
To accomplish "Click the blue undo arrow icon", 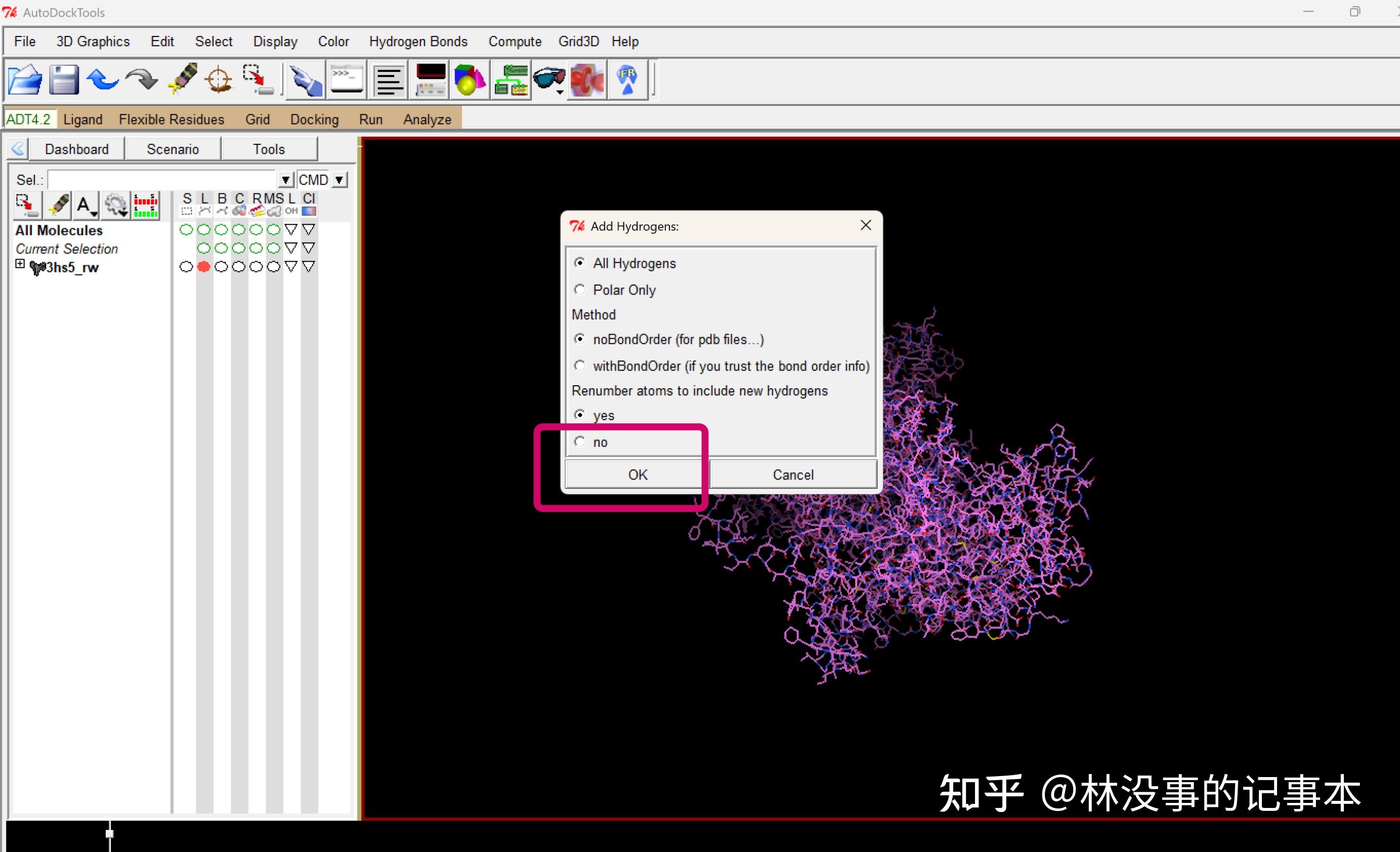I will pos(103,79).
